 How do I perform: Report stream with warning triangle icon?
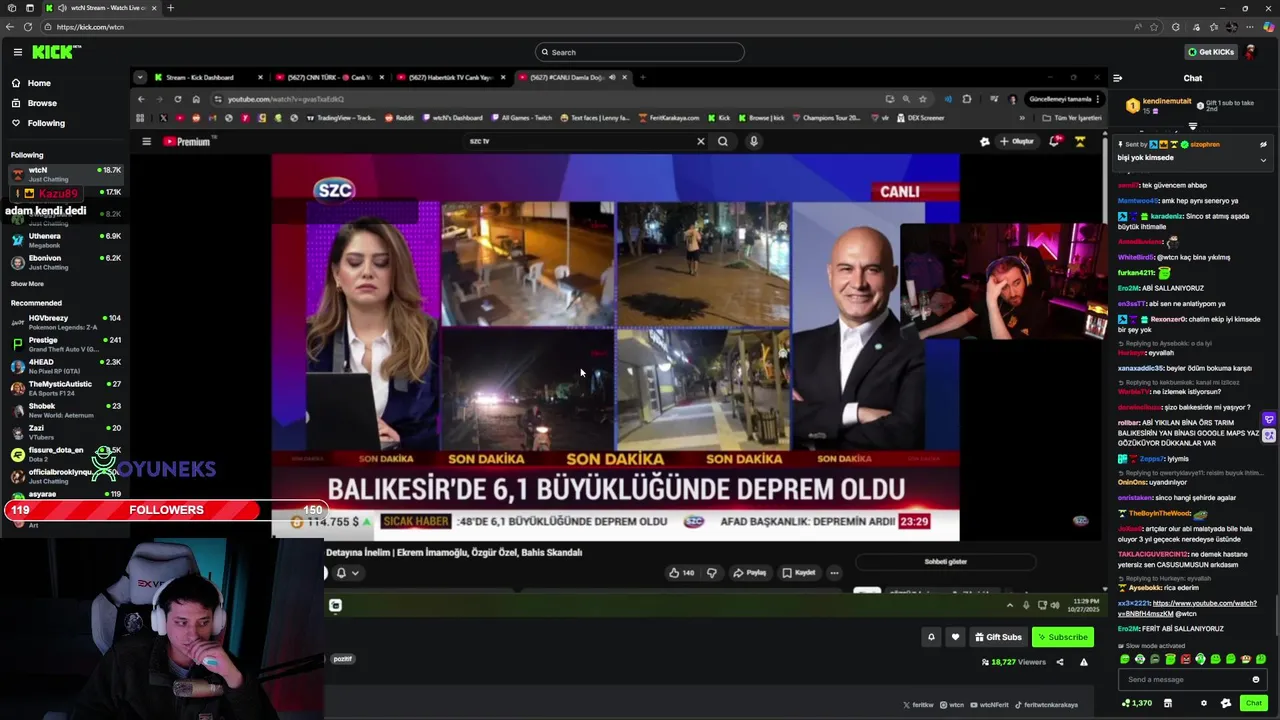tap(1083, 662)
